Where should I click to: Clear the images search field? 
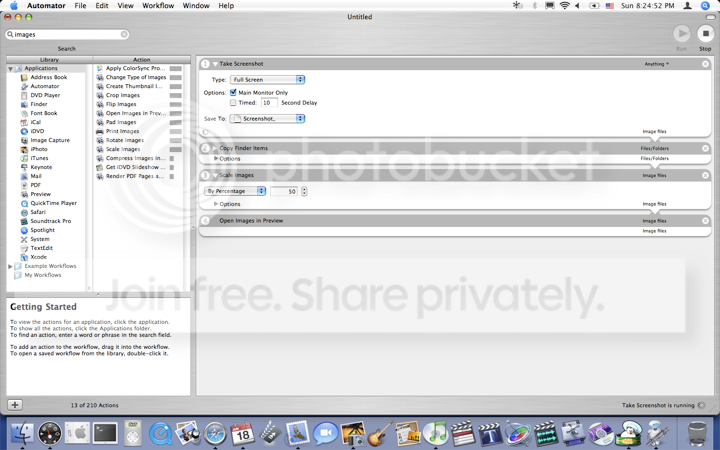124,34
